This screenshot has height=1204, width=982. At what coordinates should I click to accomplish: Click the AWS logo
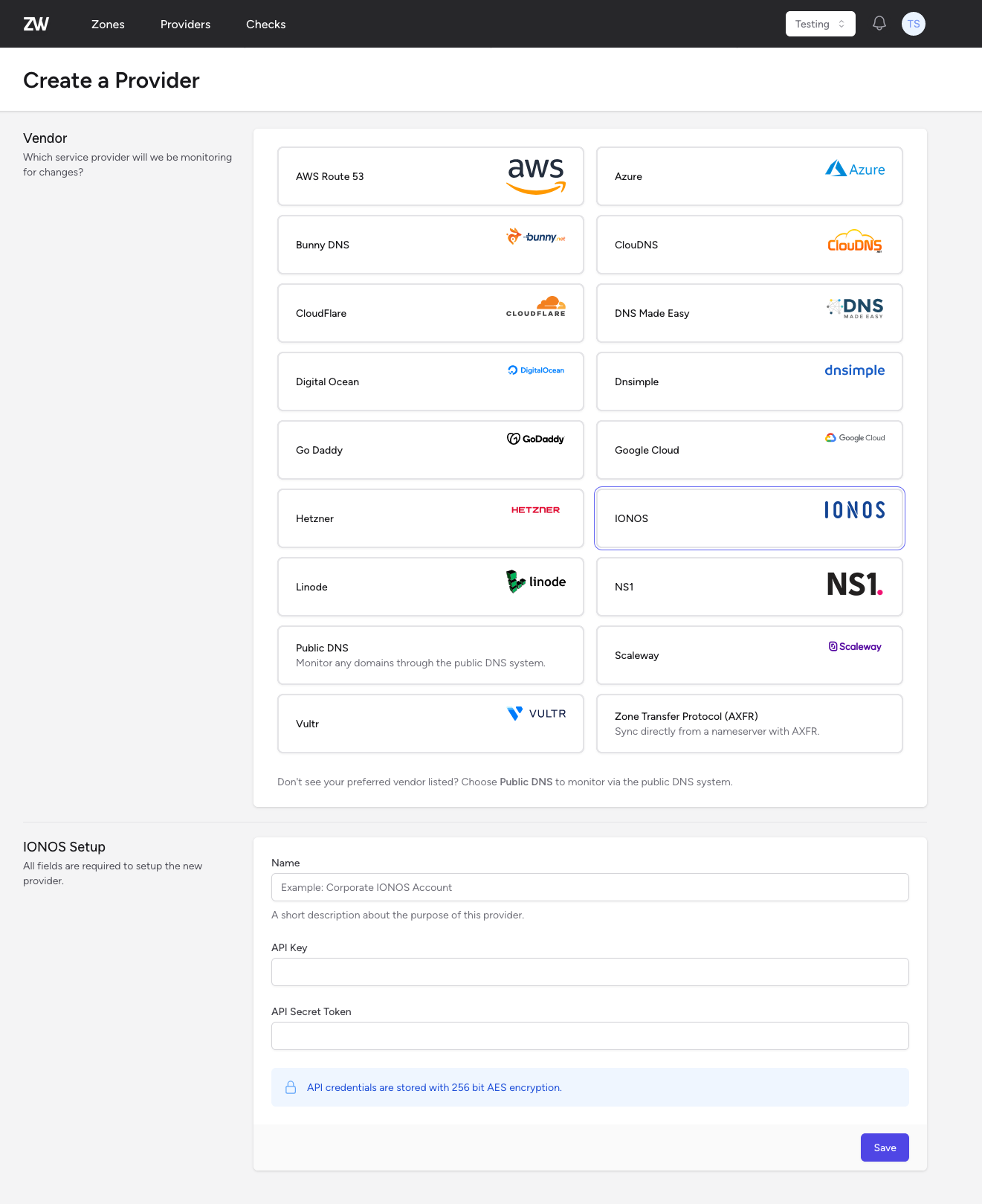pyautogui.click(x=536, y=176)
